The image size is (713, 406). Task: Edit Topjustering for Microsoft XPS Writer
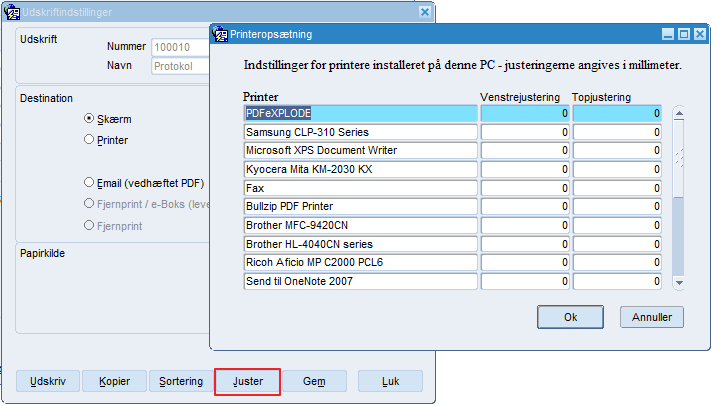tap(617, 150)
